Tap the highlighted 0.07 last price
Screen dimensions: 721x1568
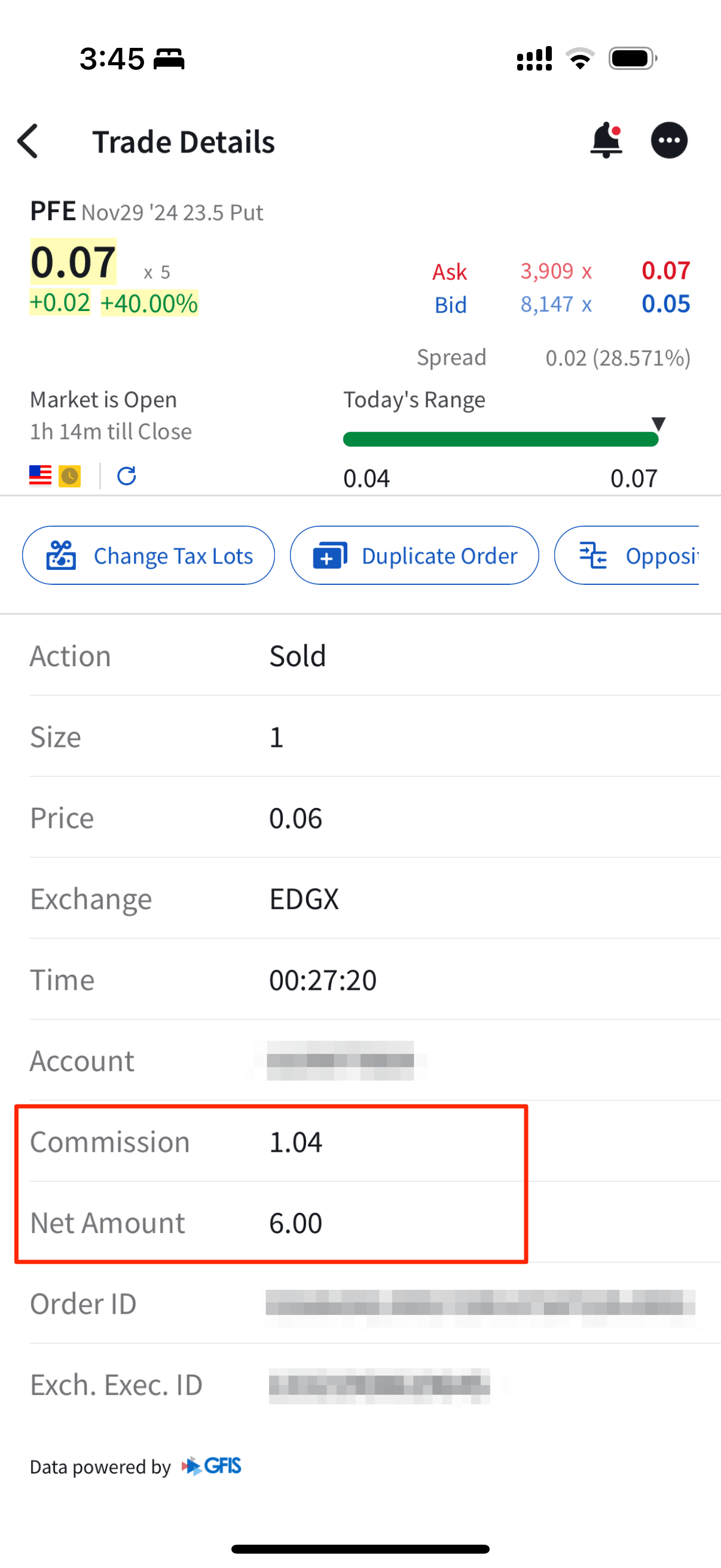[74, 263]
